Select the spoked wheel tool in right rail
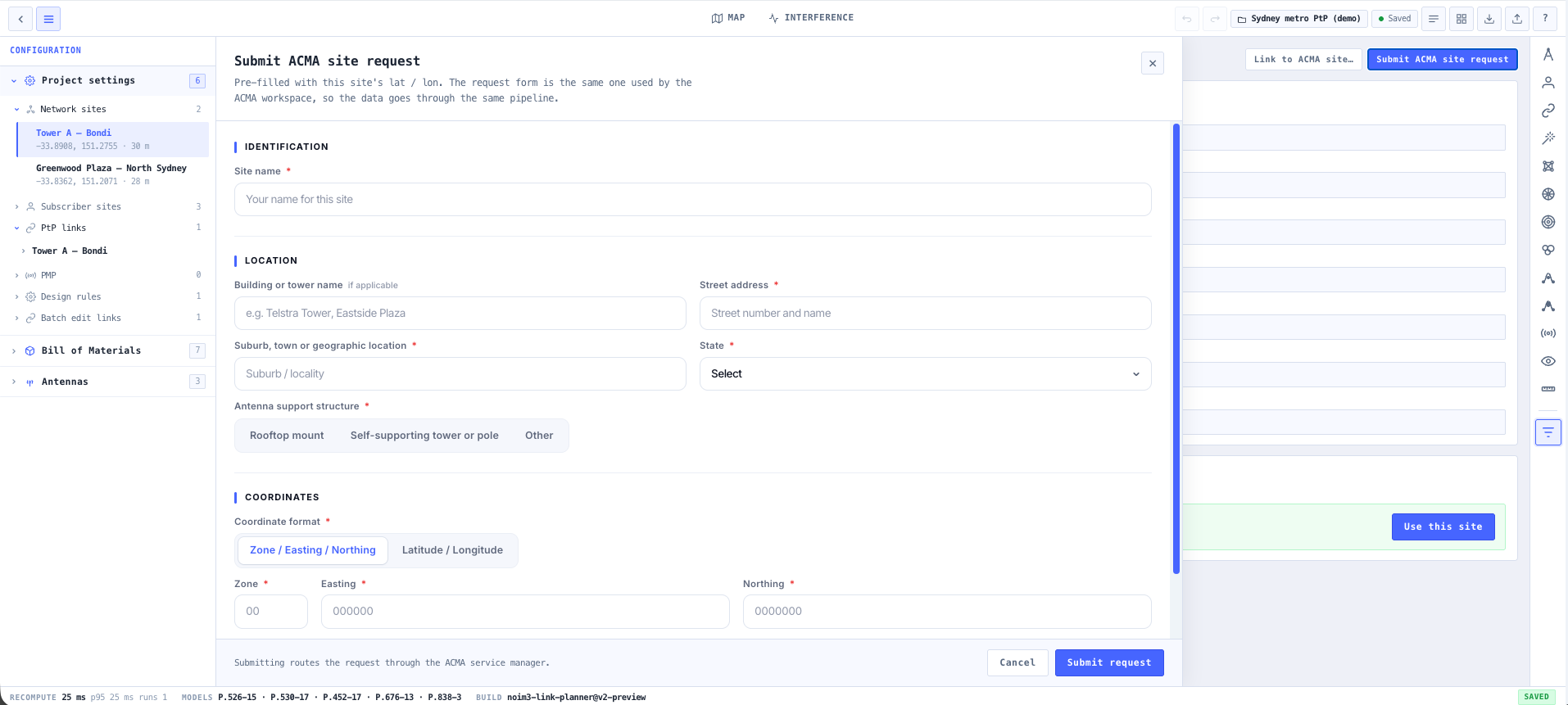 pos(1548,194)
